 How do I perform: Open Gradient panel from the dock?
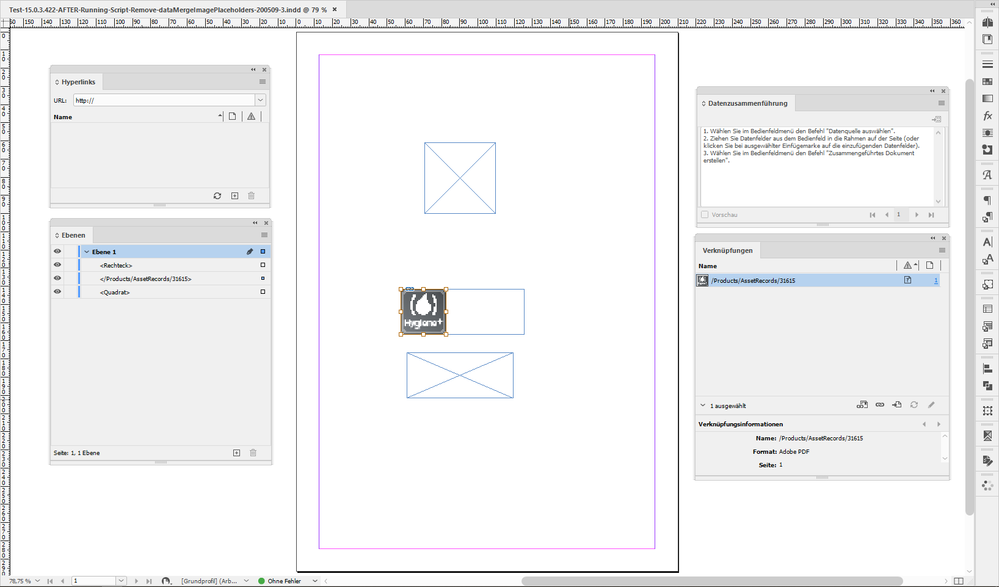point(988,99)
